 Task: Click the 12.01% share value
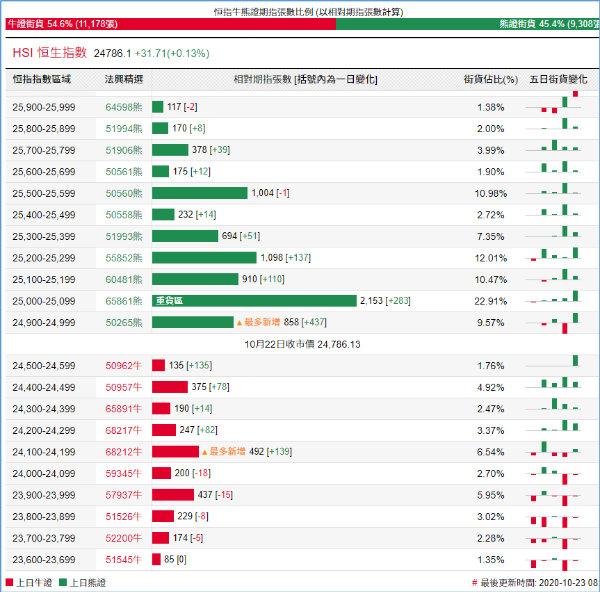(x=491, y=258)
